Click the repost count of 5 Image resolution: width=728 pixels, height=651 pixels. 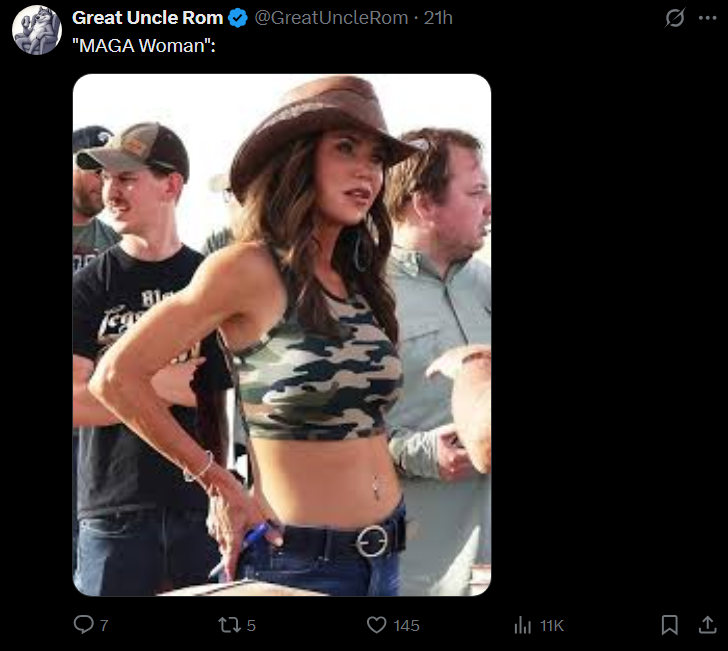coord(251,626)
